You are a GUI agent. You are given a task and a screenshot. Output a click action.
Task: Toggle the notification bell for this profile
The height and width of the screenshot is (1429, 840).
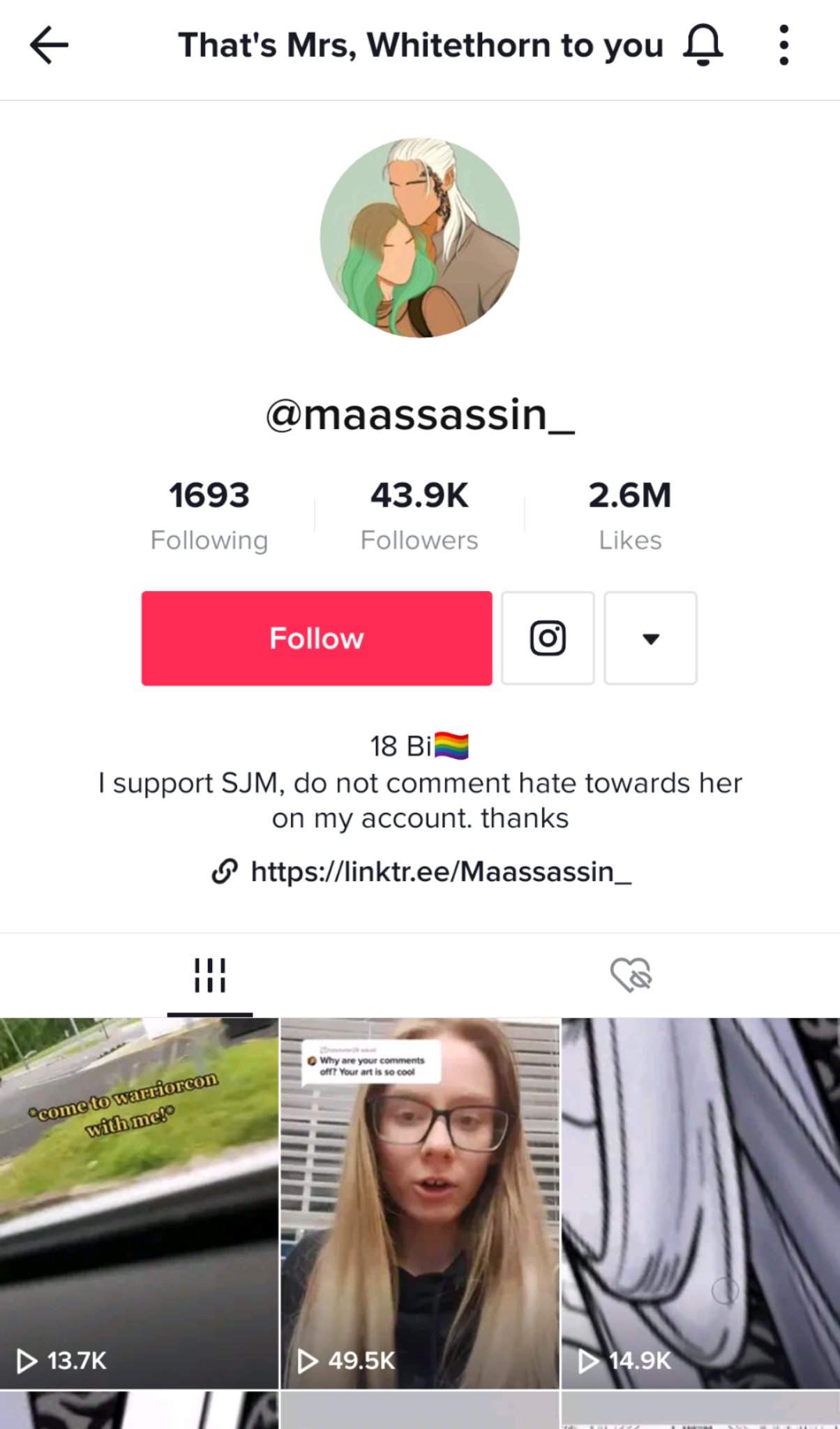coord(703,45)
